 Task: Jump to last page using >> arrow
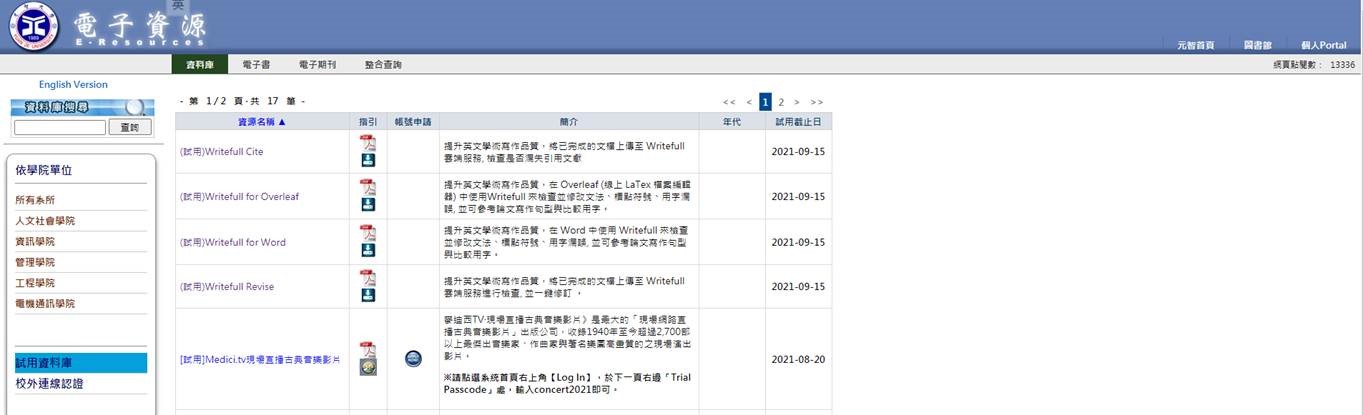point(816,102)
